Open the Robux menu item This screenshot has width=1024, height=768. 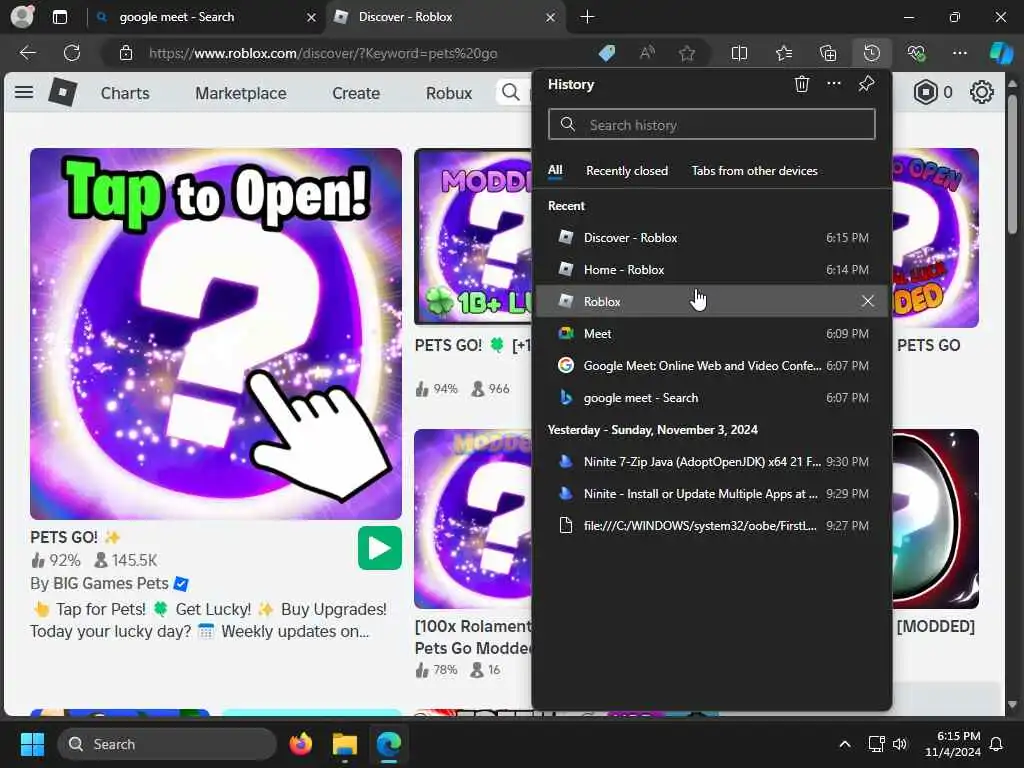[449, 93]
